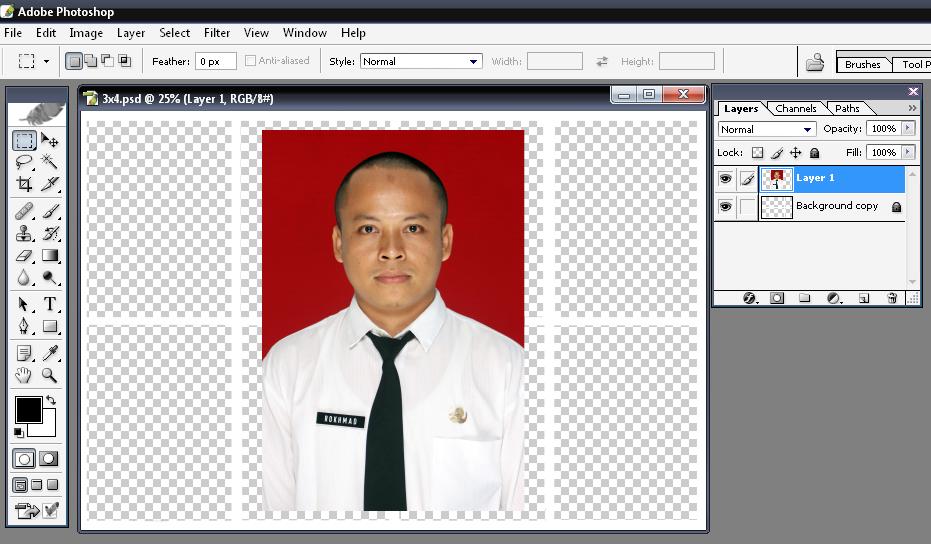Select the Brush tool
This screenshot has height=544, width=931.
50,211
